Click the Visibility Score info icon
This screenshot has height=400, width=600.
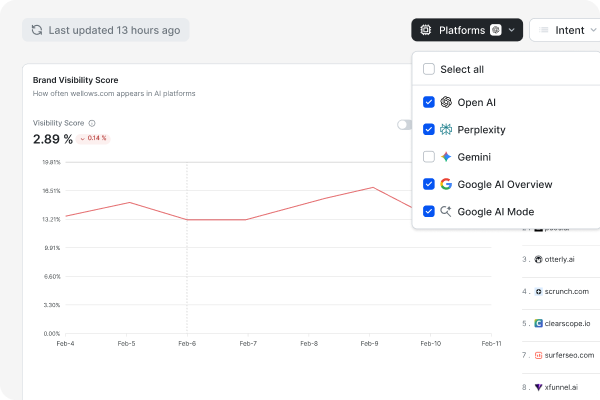point(92,123)
